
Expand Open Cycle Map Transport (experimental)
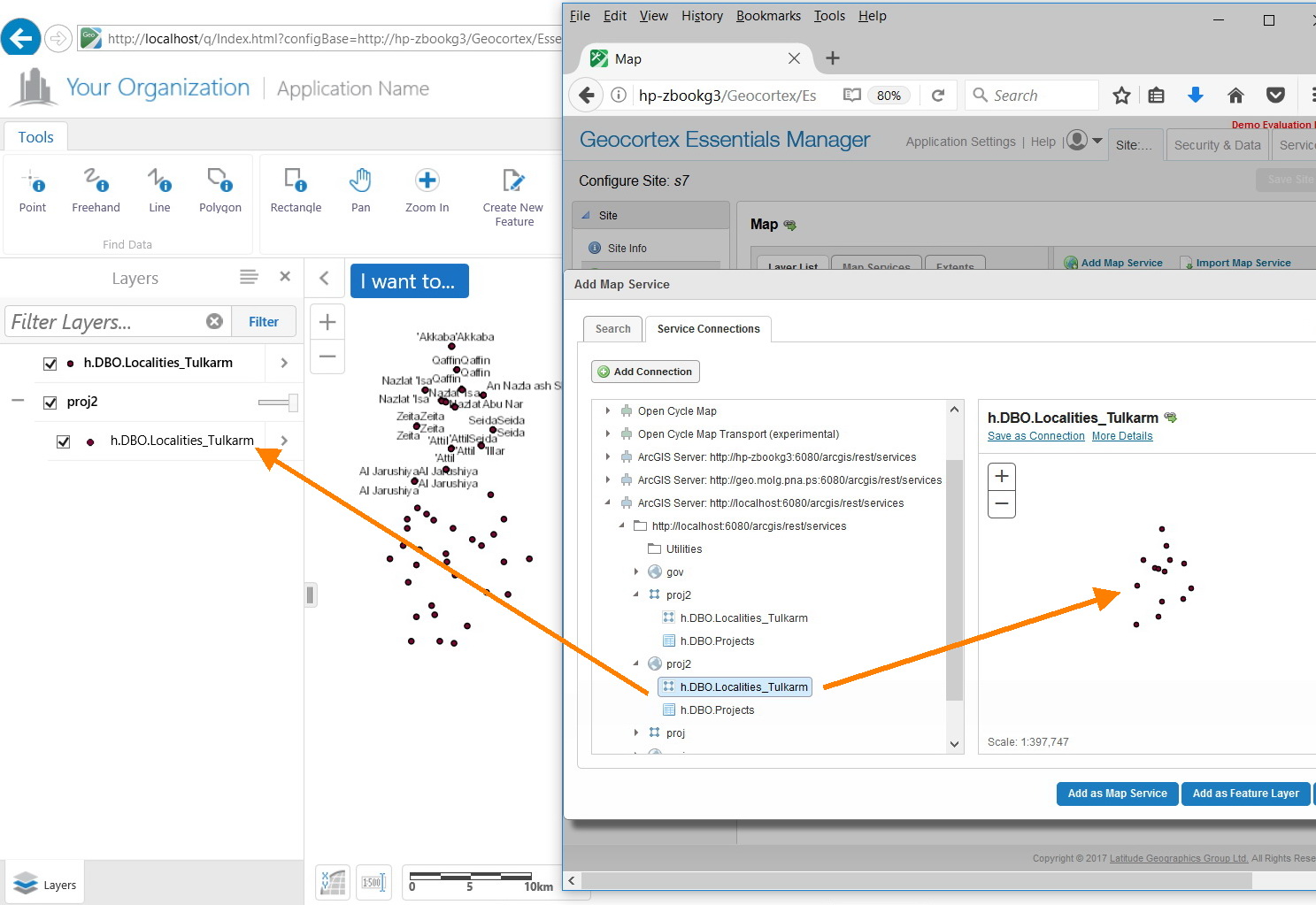607,433
